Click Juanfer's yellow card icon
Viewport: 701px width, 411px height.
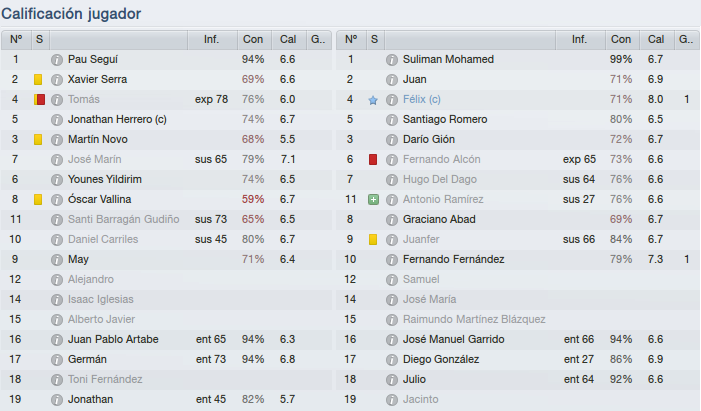(x=373, y=239)
